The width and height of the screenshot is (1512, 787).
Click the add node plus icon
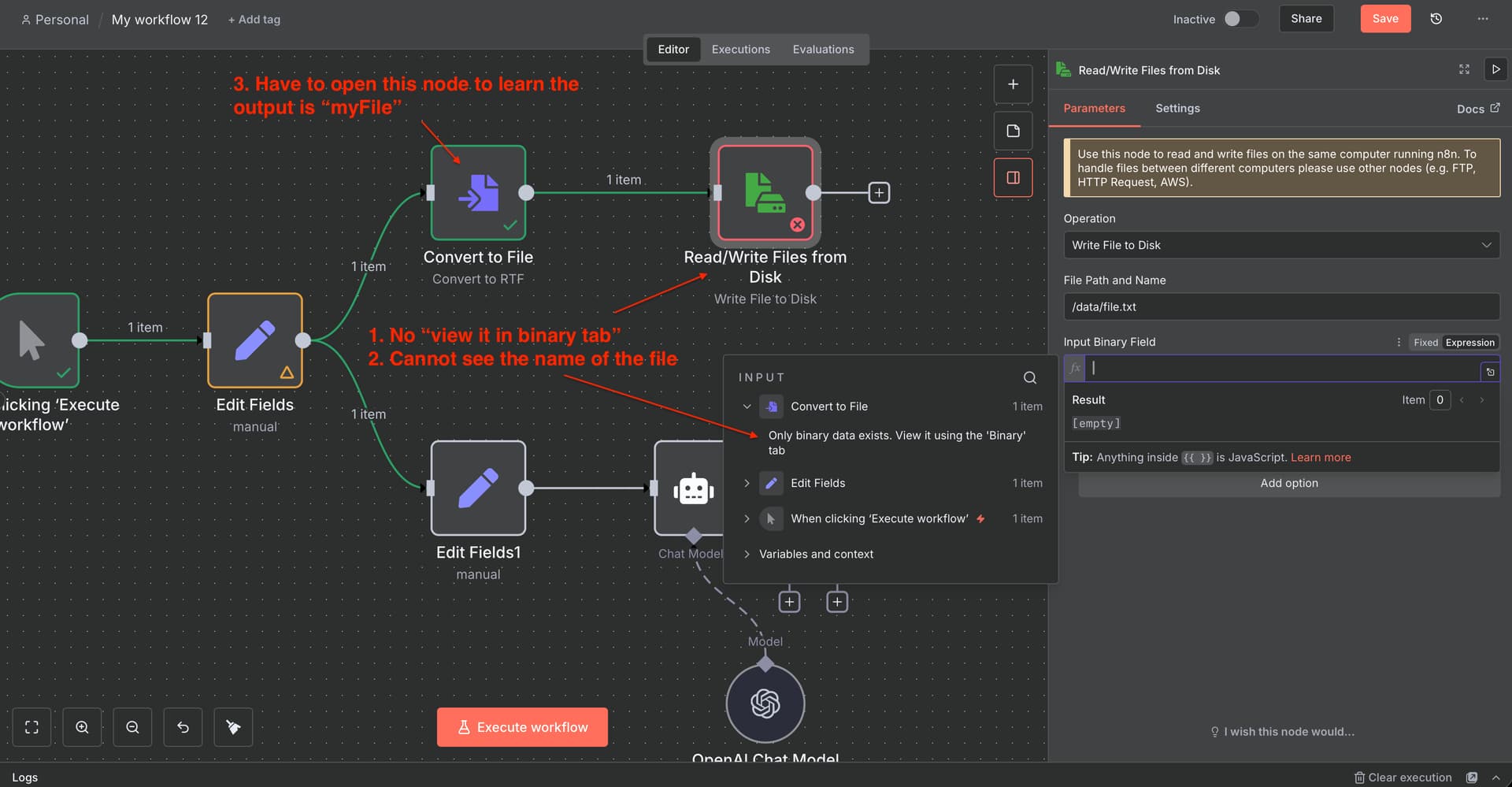click(x=1013, y=84)
